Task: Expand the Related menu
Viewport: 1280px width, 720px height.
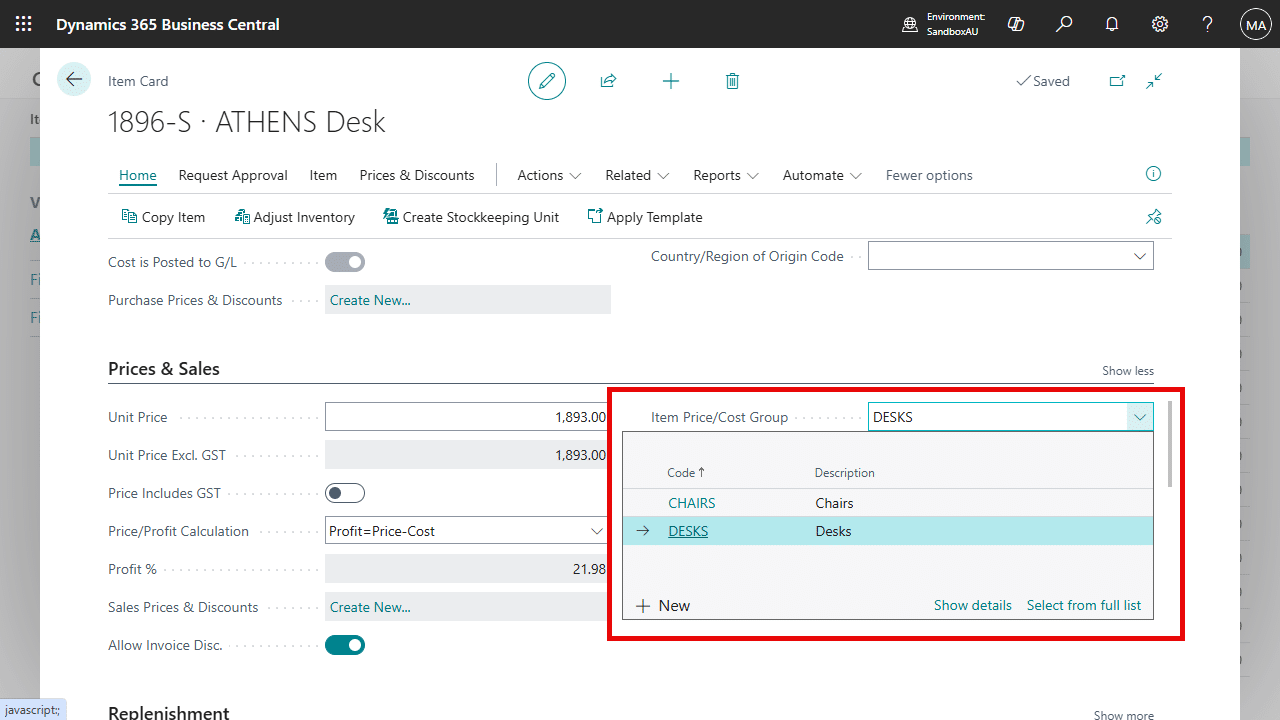Action: (x=637, y=175)
